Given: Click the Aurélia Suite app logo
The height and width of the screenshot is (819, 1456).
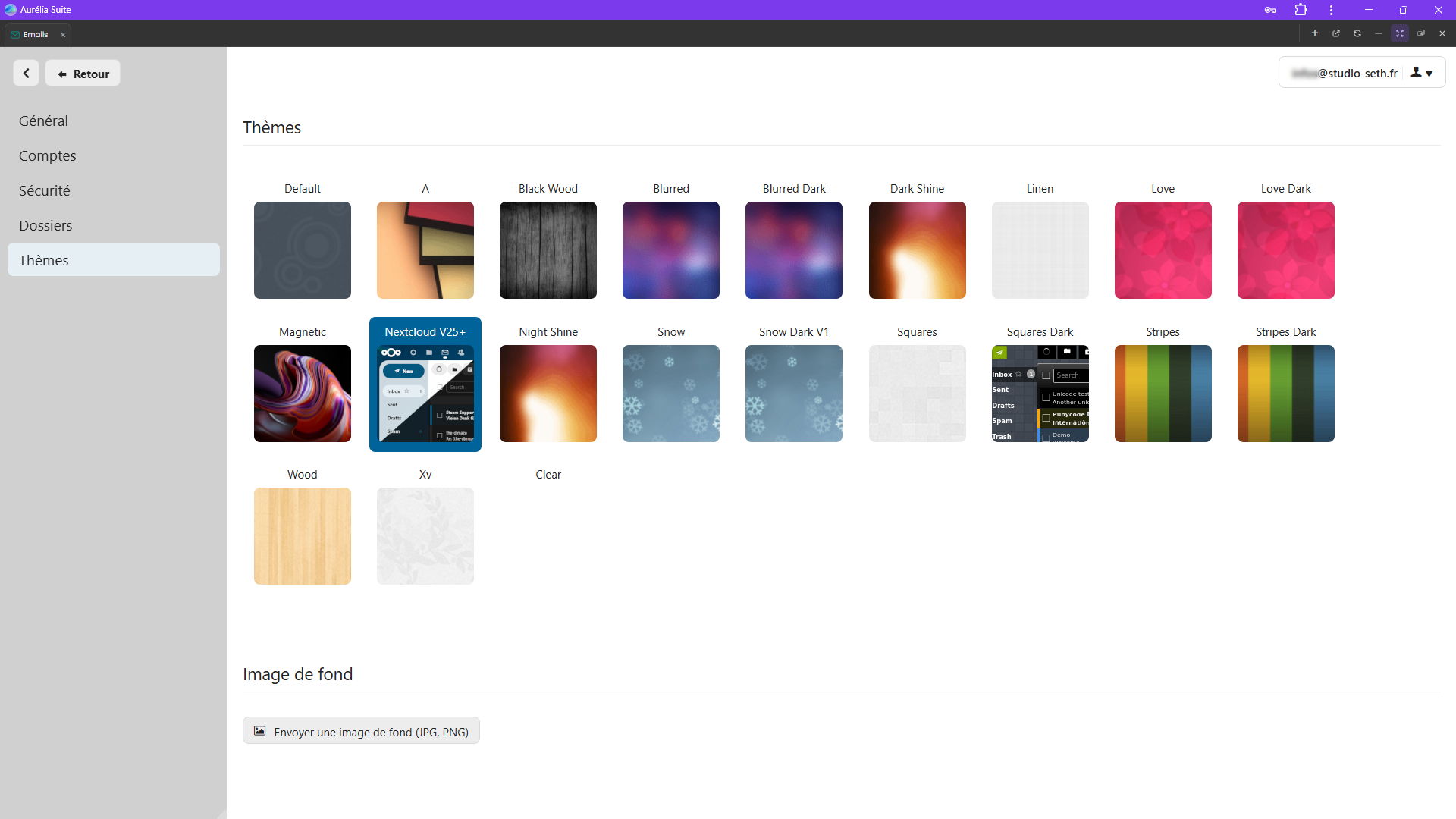Looking at the screenshot, I should 10,10.
